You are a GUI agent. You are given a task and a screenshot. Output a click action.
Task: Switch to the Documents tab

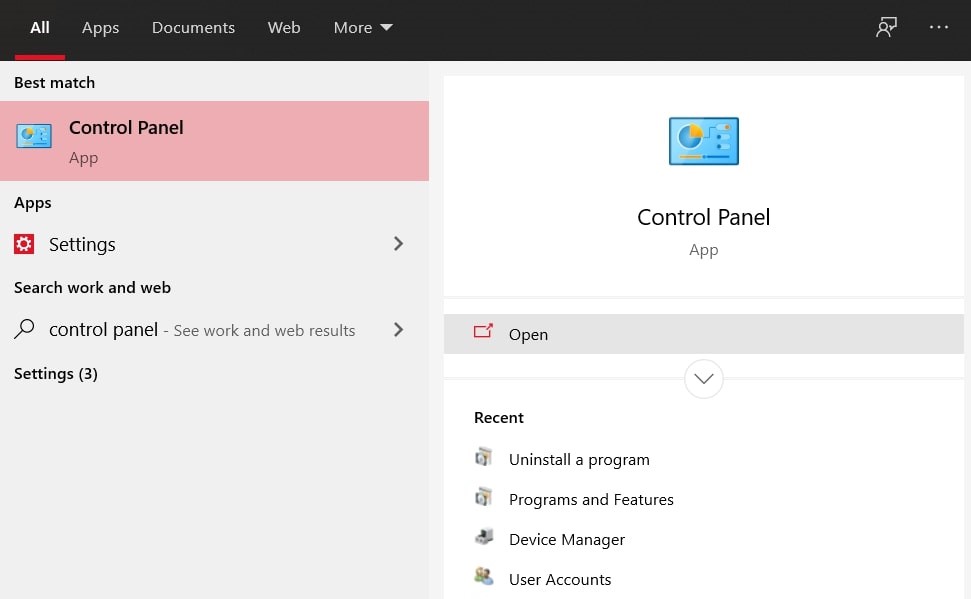pyautogui.click(x=193, y=27)
